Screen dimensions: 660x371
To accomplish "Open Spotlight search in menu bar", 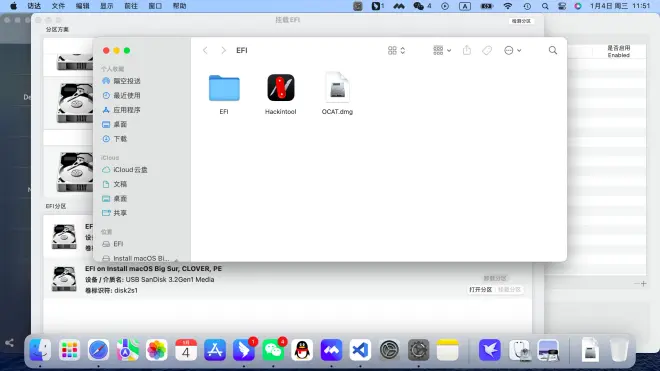I will [x=545, y=6].
